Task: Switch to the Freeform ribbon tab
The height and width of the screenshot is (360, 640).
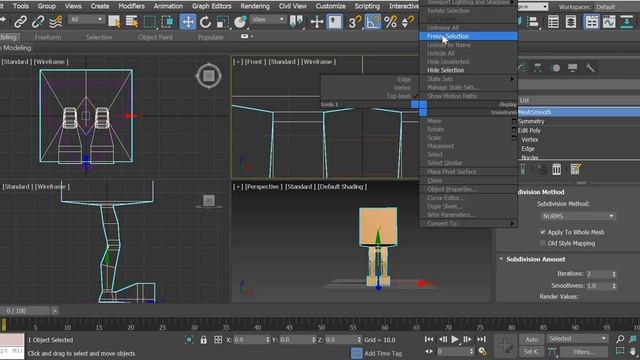Action: click(x=48, y=37)
